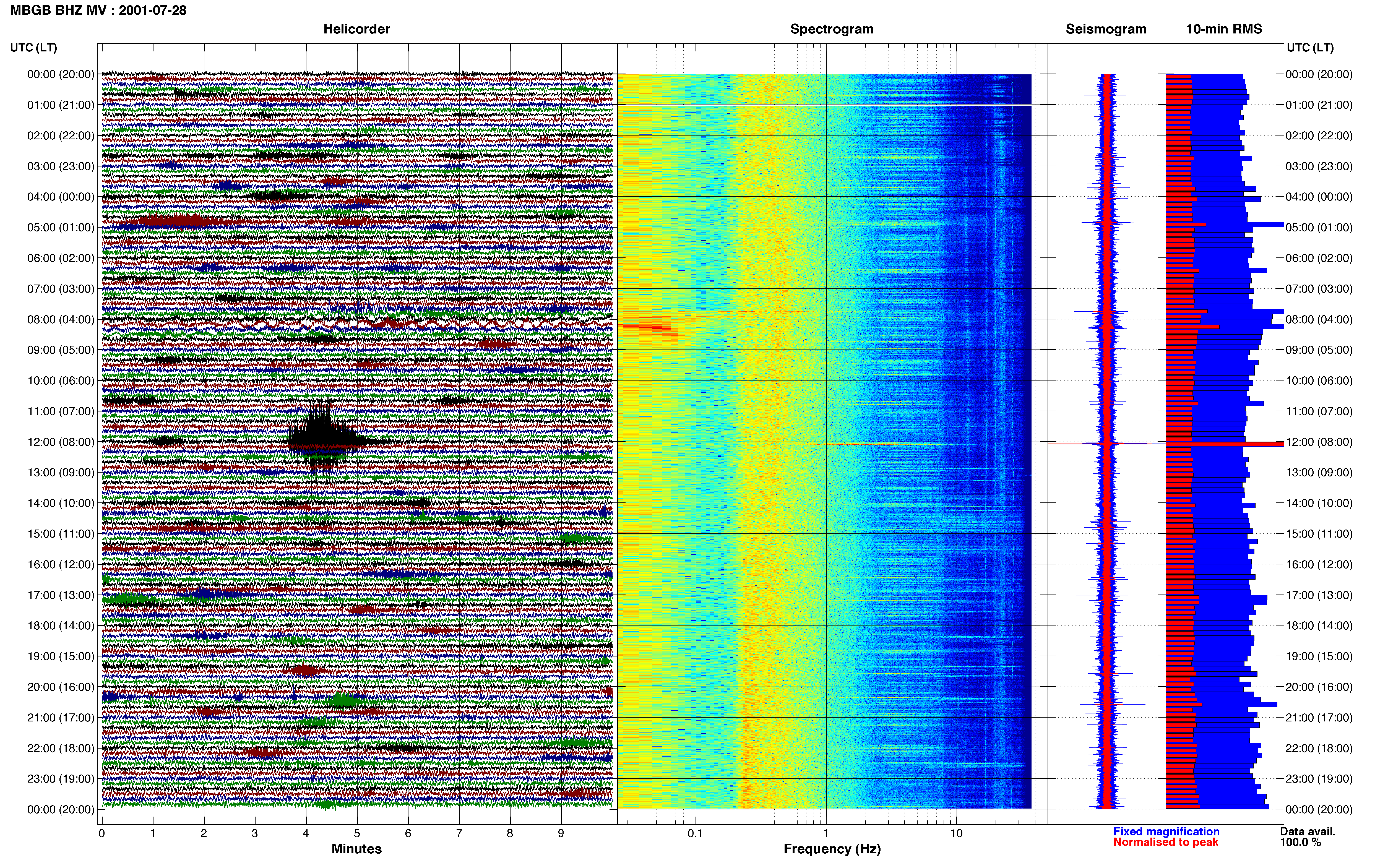The width and height of the screenshot is (1388, 868).
Task: Click the right '09:00 (05:00)' time label
Action: pos(1319,350)
